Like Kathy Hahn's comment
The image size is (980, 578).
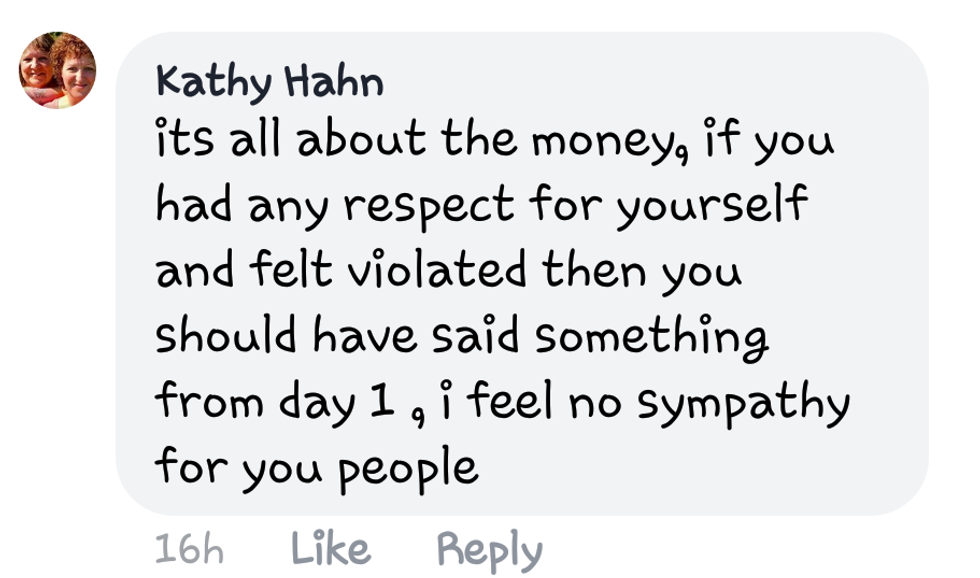point(331,548)
